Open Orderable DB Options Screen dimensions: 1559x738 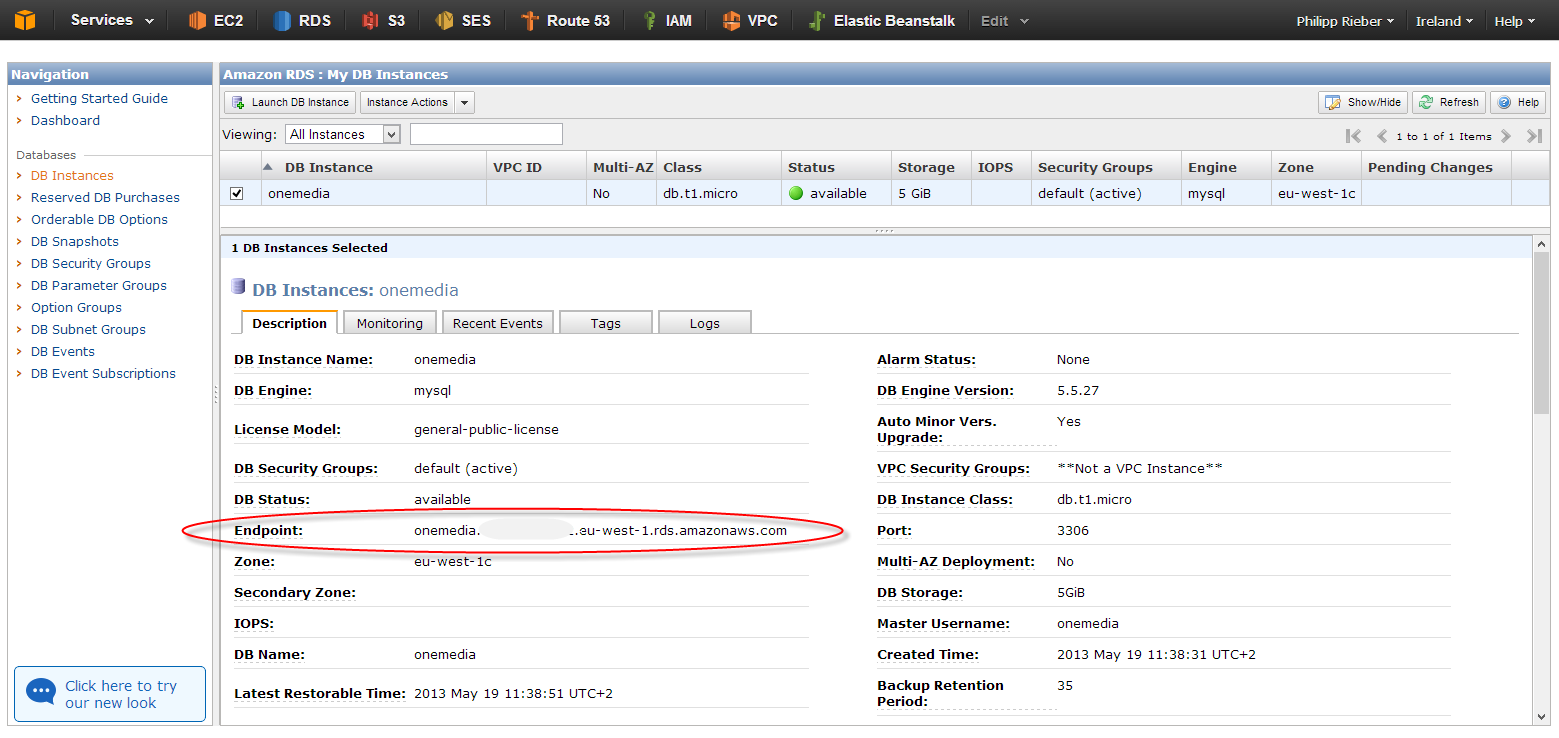coord(99,219)
